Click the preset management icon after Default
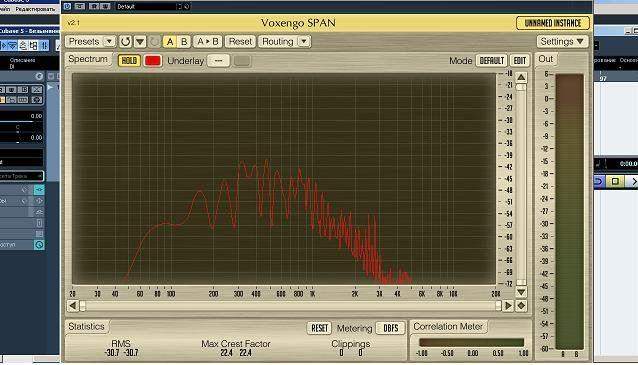638x365 pixels. (x=187, y=6)
